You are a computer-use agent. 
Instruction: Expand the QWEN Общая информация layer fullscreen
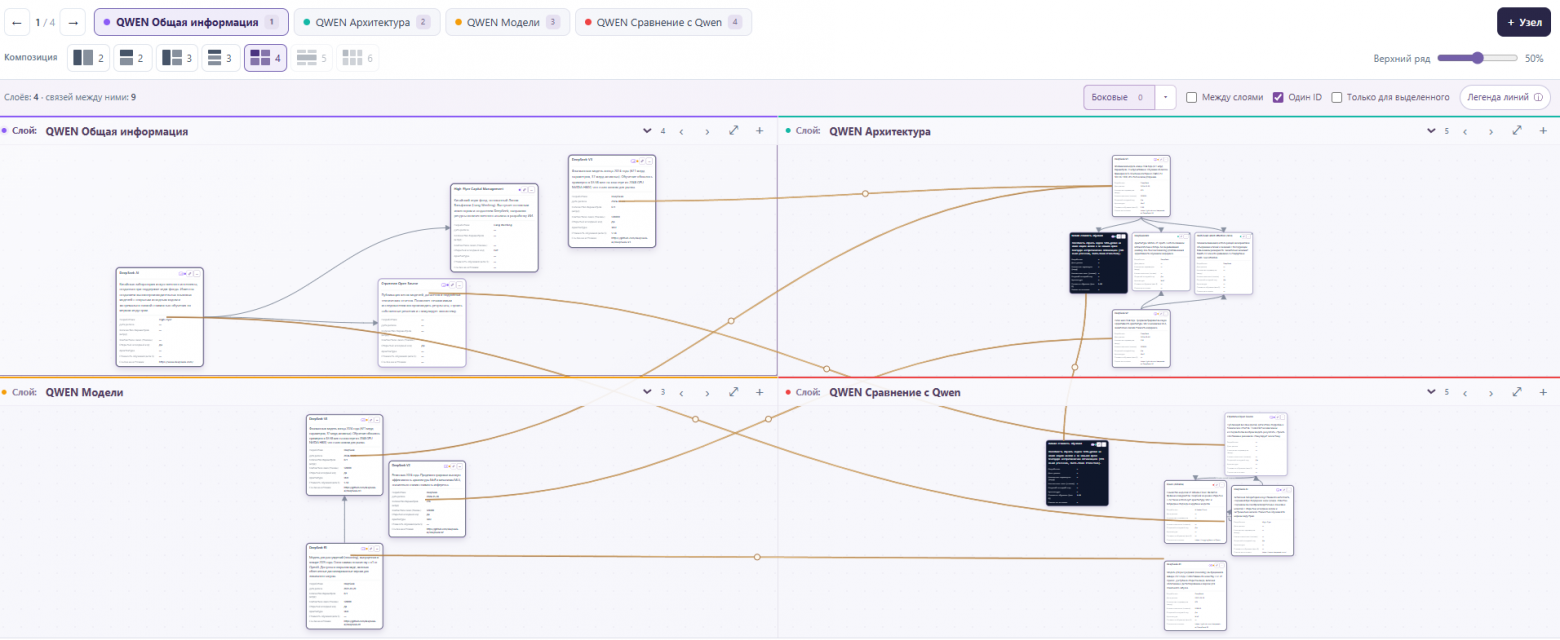(x=733, y=131)
